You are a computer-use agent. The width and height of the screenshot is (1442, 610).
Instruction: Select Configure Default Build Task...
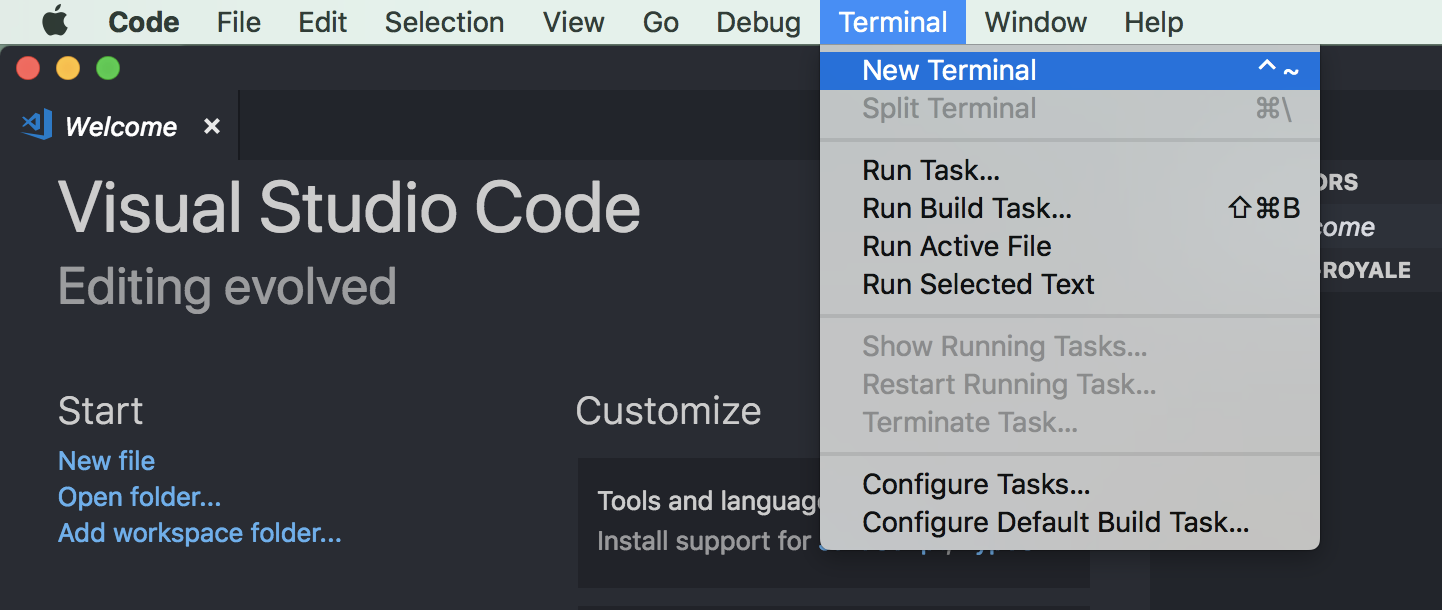coord(1070,522)
